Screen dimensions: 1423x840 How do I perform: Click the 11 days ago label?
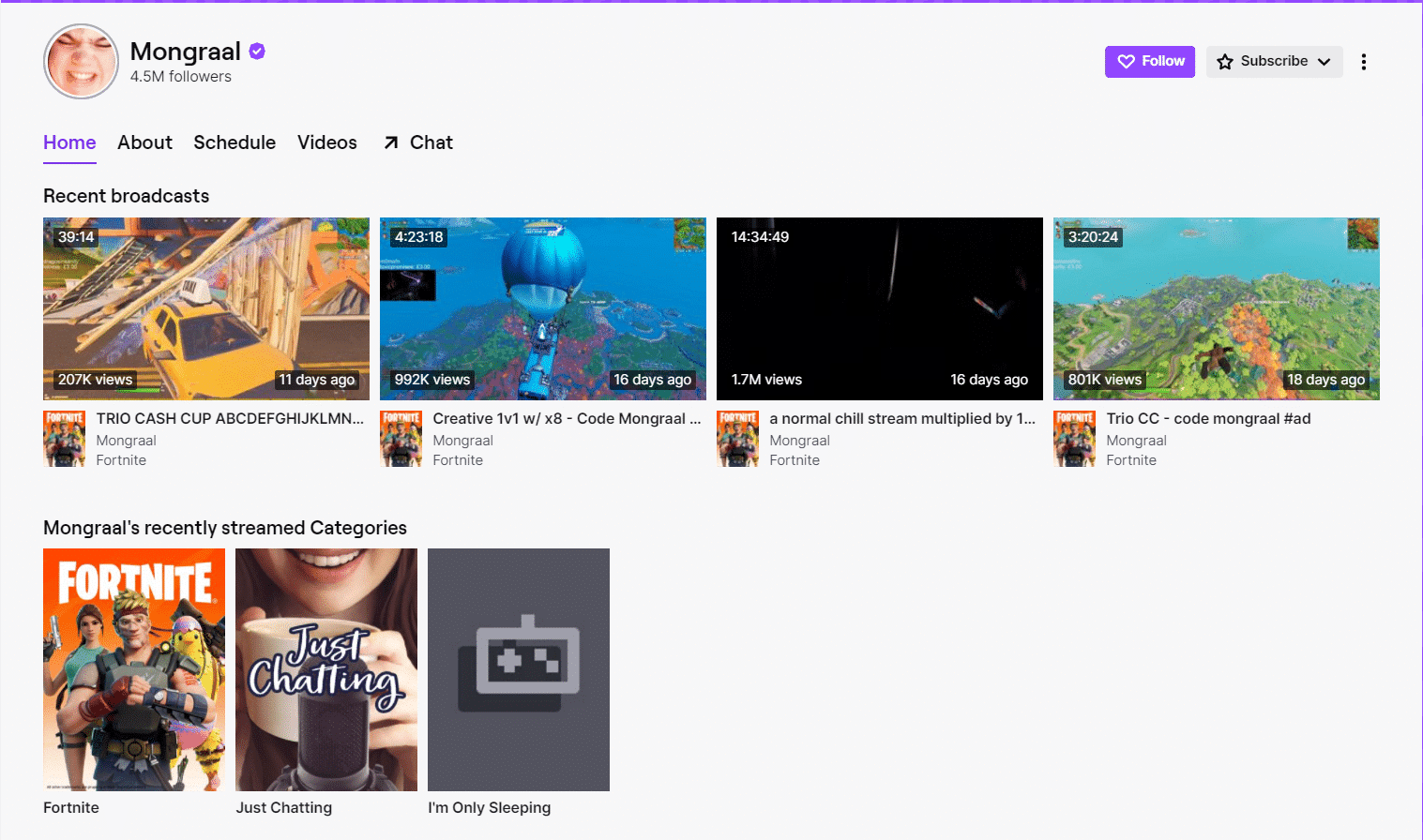(x=317, y=380)
